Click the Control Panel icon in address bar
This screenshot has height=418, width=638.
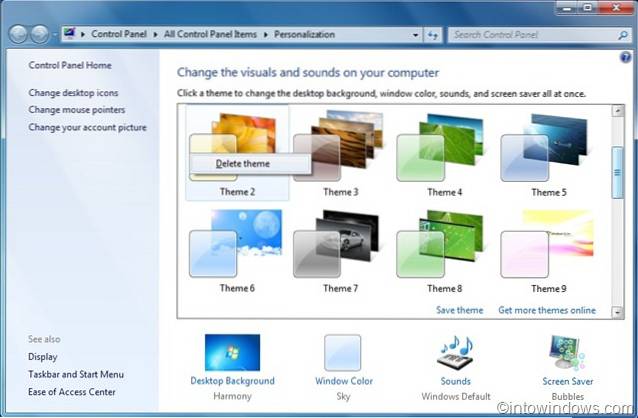69,33
